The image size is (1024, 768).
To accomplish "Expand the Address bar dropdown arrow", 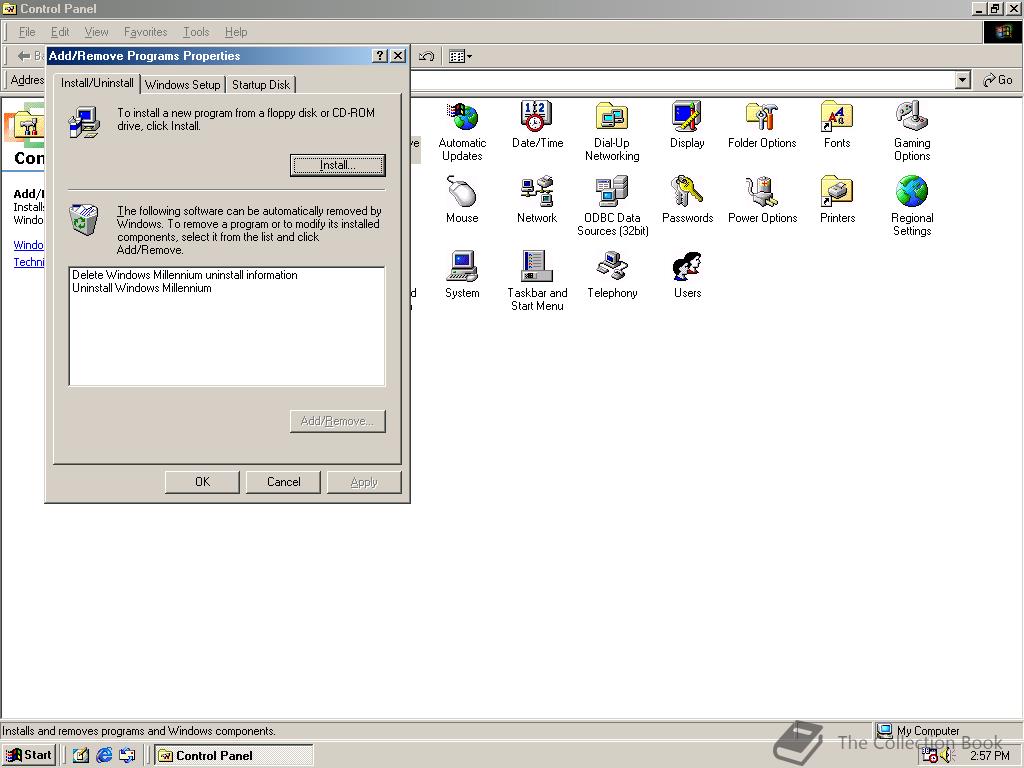I will point(962,80).
